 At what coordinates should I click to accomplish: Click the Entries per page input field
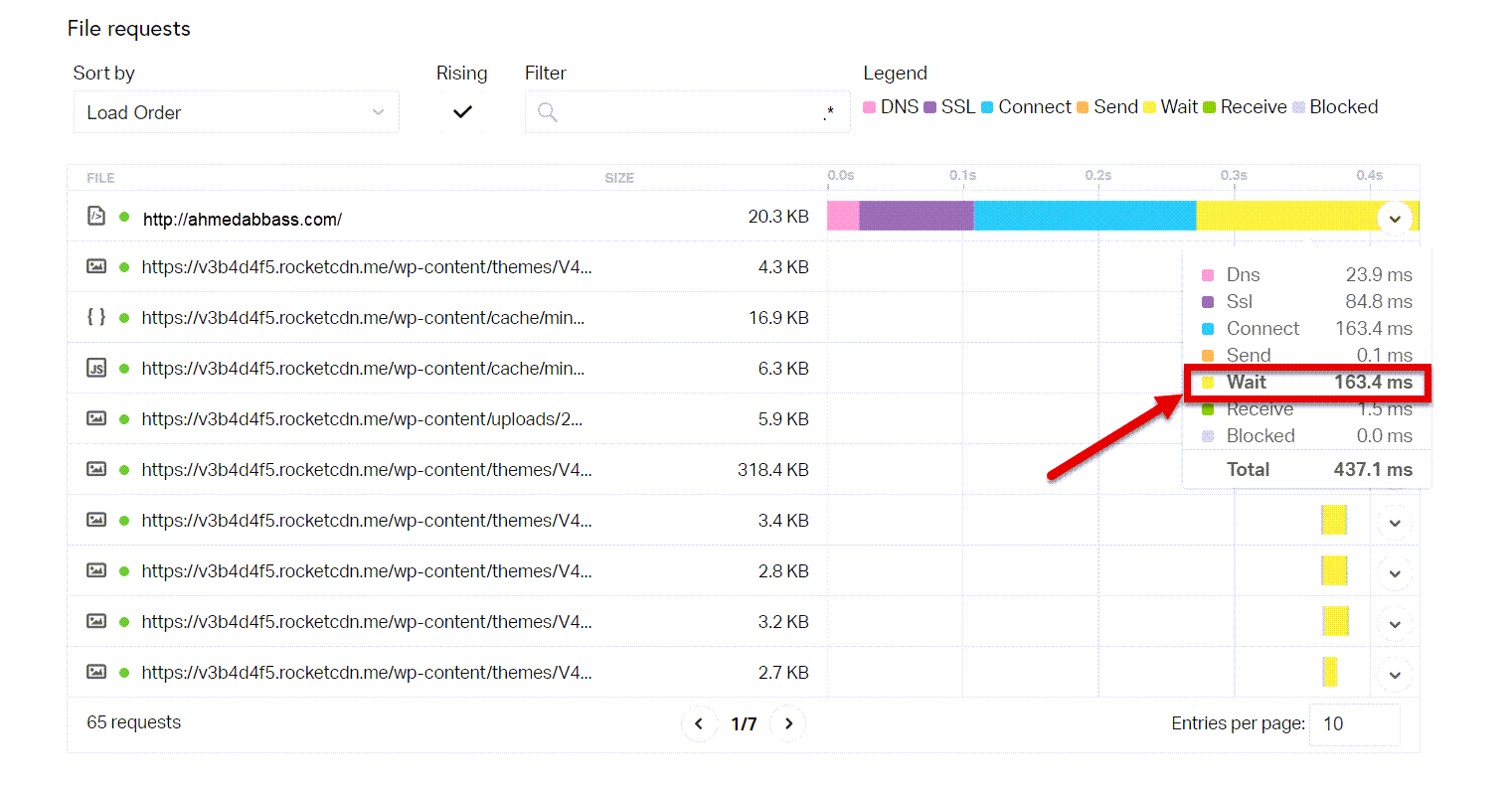(x=1354, y=724)
